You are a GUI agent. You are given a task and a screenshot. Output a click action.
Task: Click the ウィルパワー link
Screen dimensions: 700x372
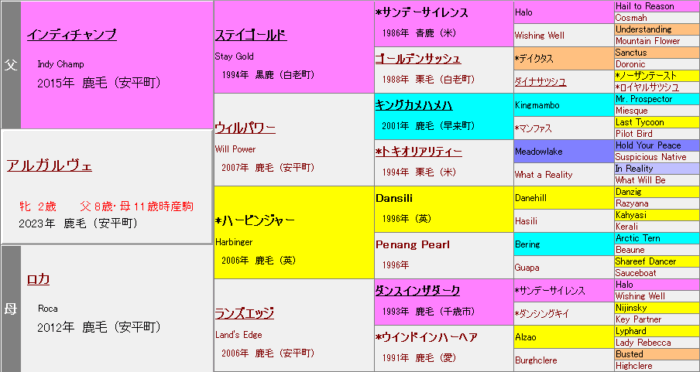pyautogui.click(x=245, y=128)
